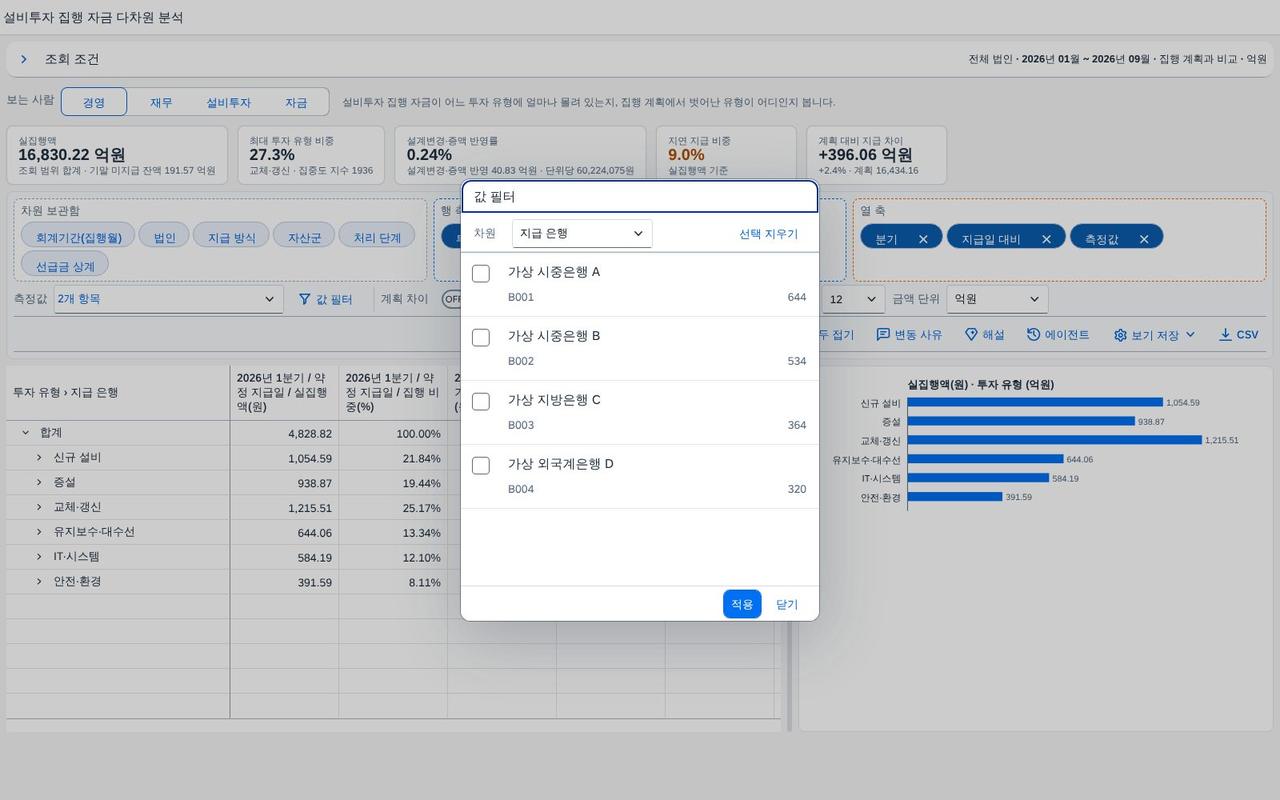The height and width of the screenshot is (800, 1280).
Task: Collapse the 합계 row
Action: coord(25,433)
